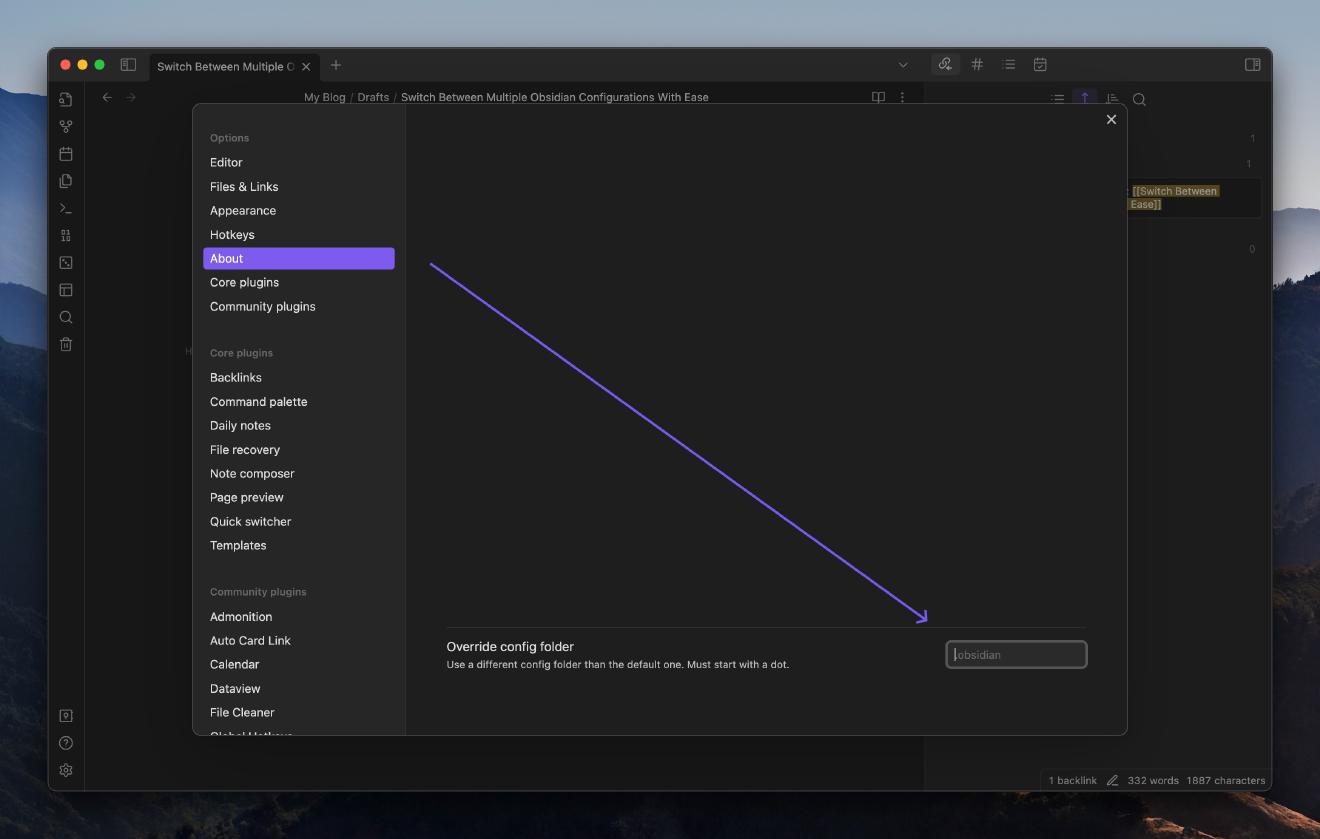This screenshot has height=839, width=1320.
Task: Click the trash can ribbon icon
Action: [x=66, y=344]
